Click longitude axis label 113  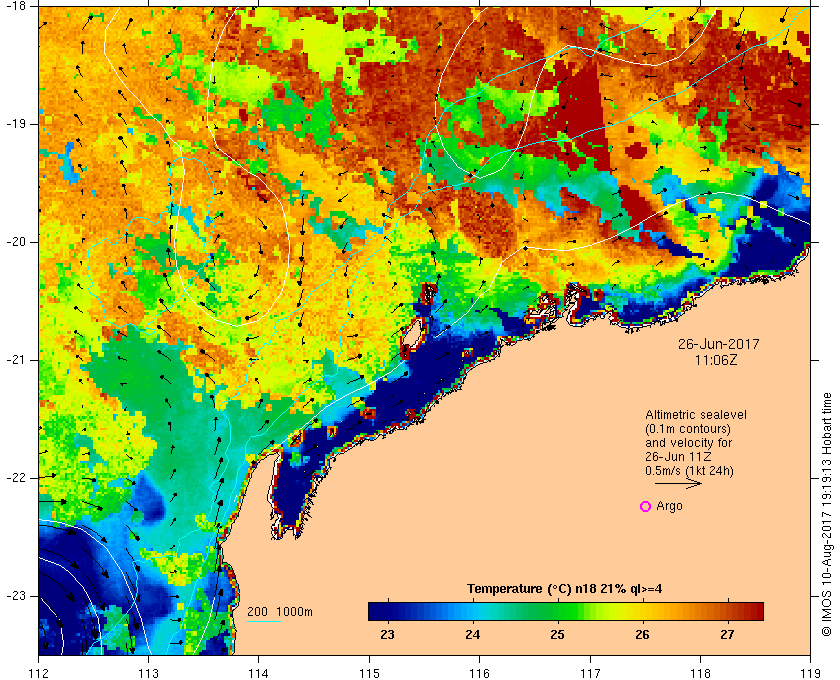(148, 673)
